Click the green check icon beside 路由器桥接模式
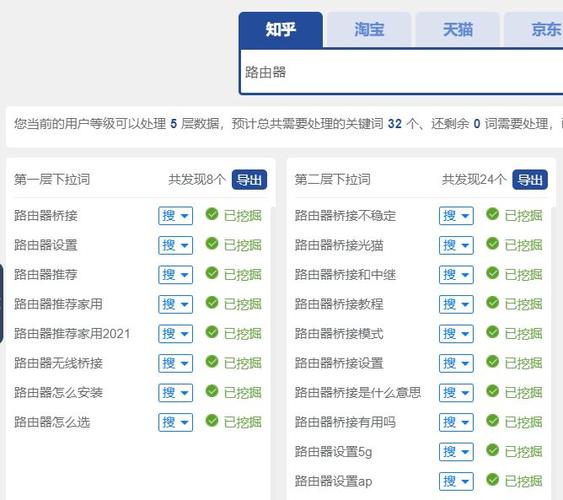Screen dimensions: 563x500 [493, 332]
